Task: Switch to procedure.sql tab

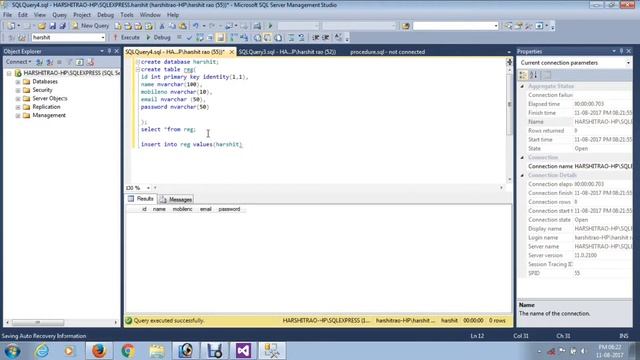Action: 387,52
